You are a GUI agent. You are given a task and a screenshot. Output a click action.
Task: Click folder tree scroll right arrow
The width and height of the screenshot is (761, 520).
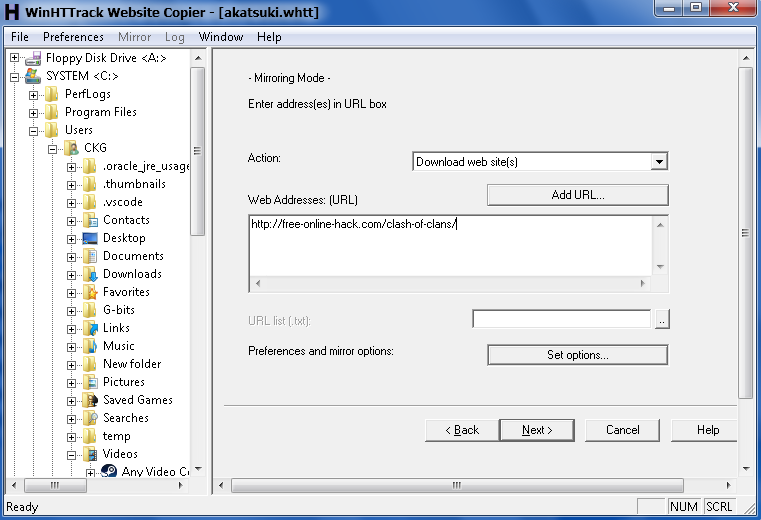(x=181, y=485)
